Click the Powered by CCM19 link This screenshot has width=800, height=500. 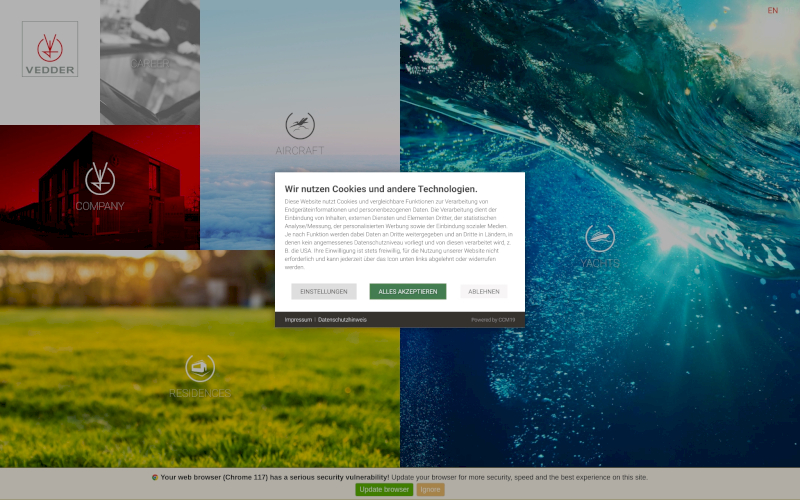493,320
